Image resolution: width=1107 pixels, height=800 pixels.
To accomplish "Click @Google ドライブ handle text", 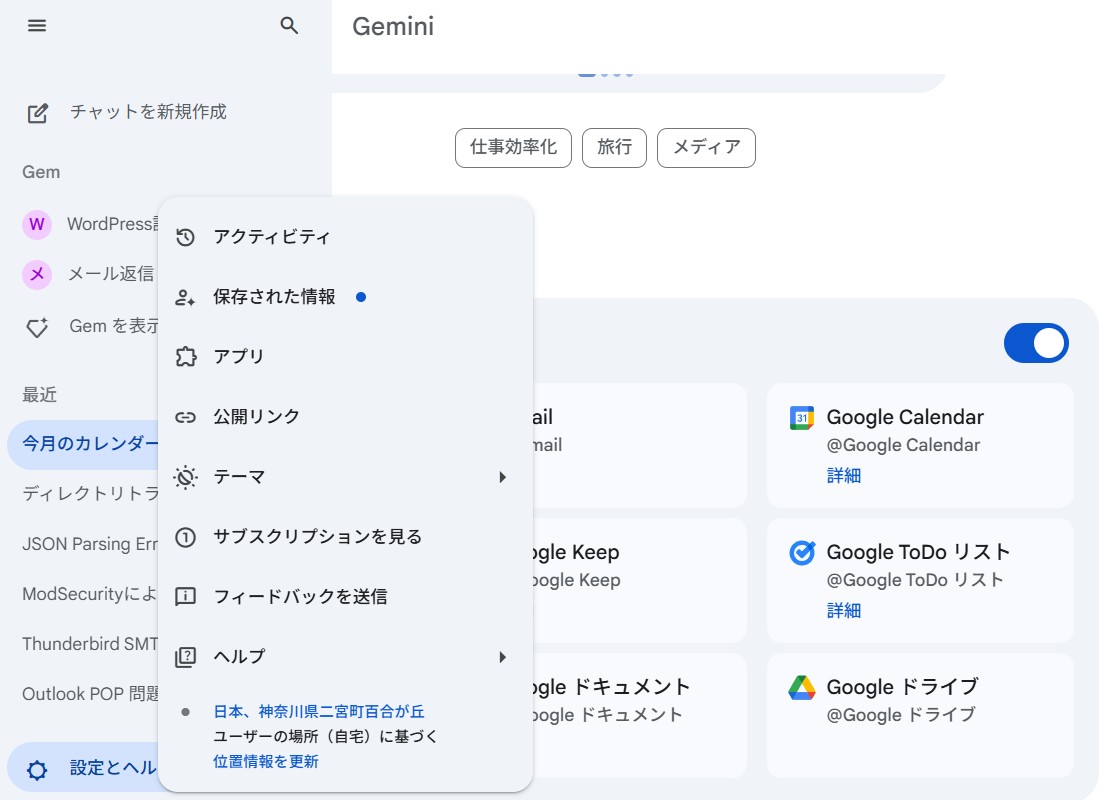I will [x=901, y=715].
